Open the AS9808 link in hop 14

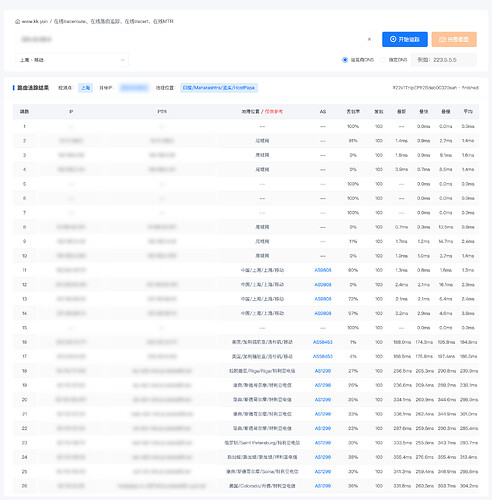tap(323, 313)
